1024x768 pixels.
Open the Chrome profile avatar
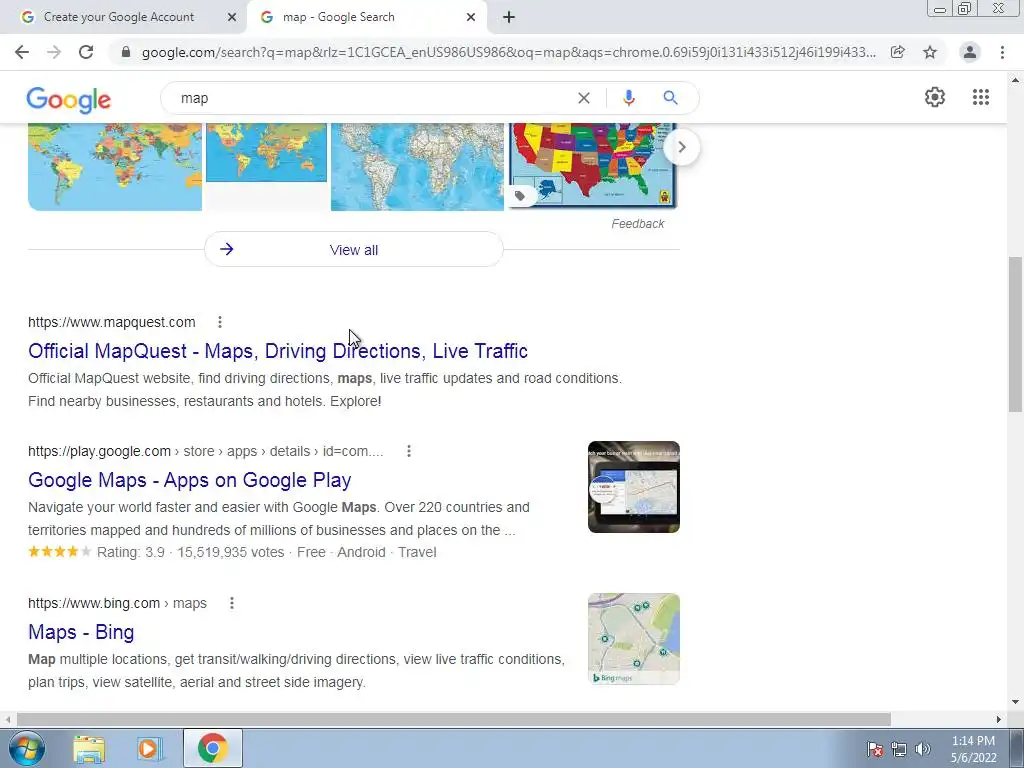[970, 52]
